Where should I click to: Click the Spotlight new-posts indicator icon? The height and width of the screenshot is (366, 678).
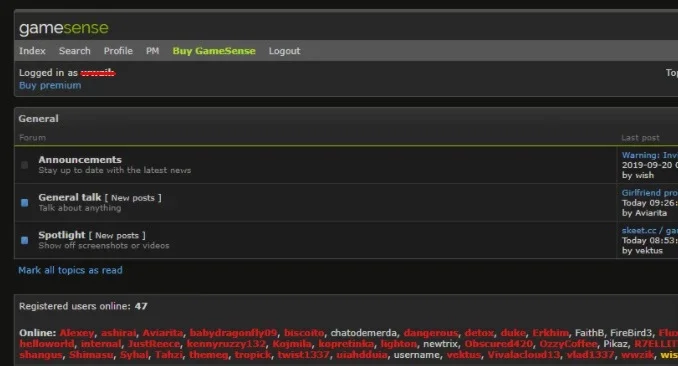[25, 240]
